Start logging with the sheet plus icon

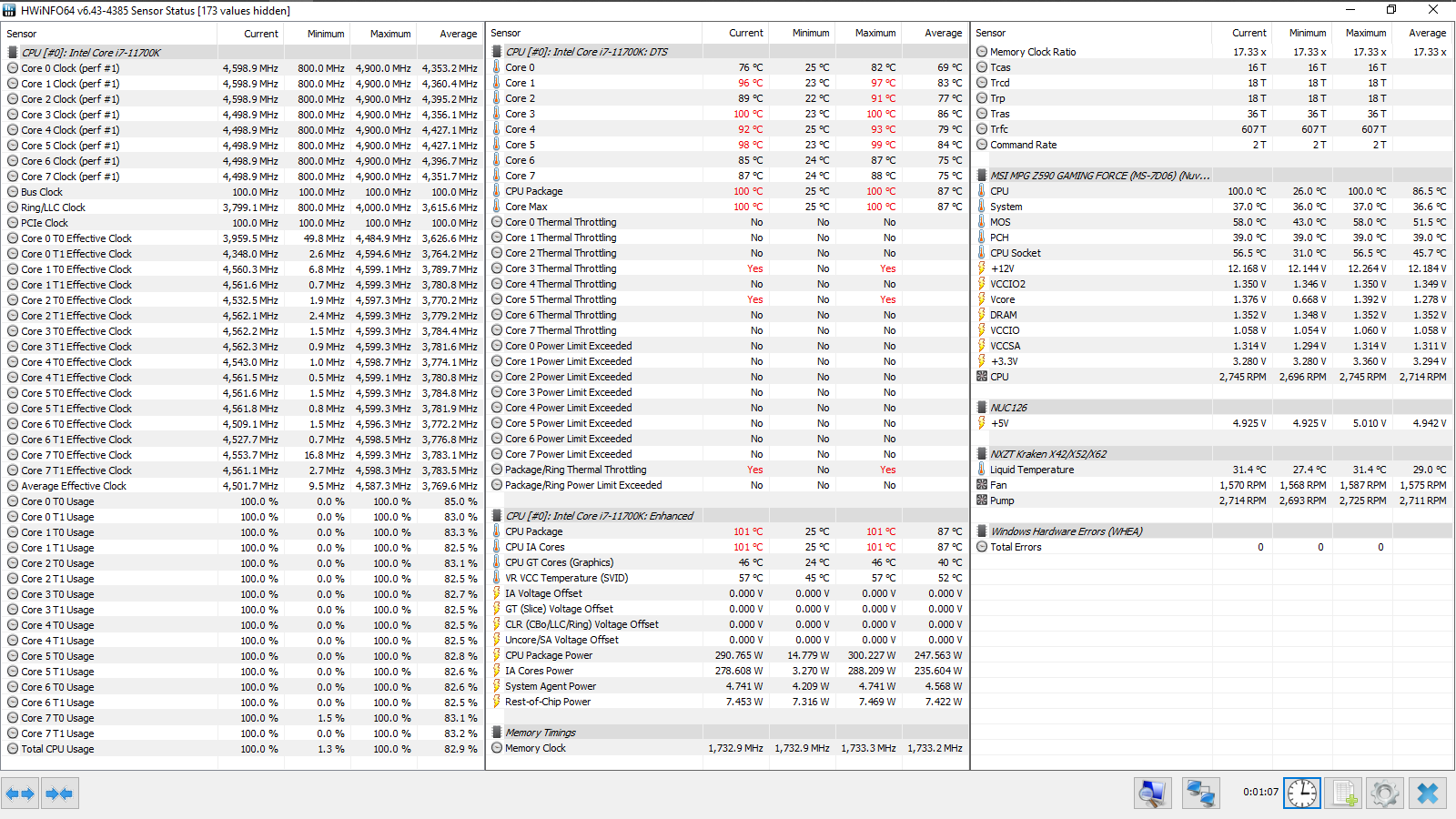[1343, 794]
